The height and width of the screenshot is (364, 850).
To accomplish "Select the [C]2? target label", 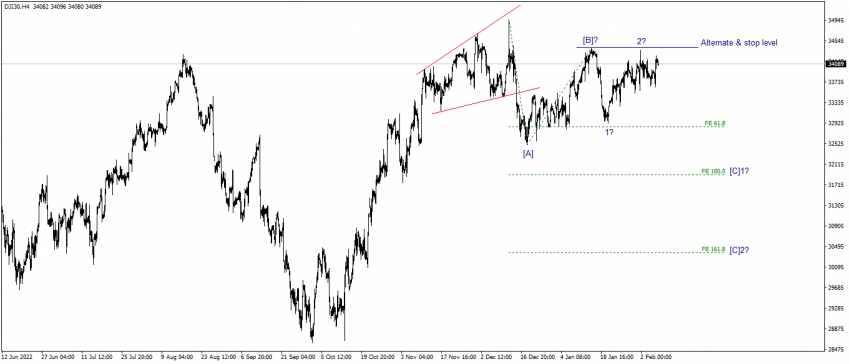I will pyautogui.click(x=739, y=250).
